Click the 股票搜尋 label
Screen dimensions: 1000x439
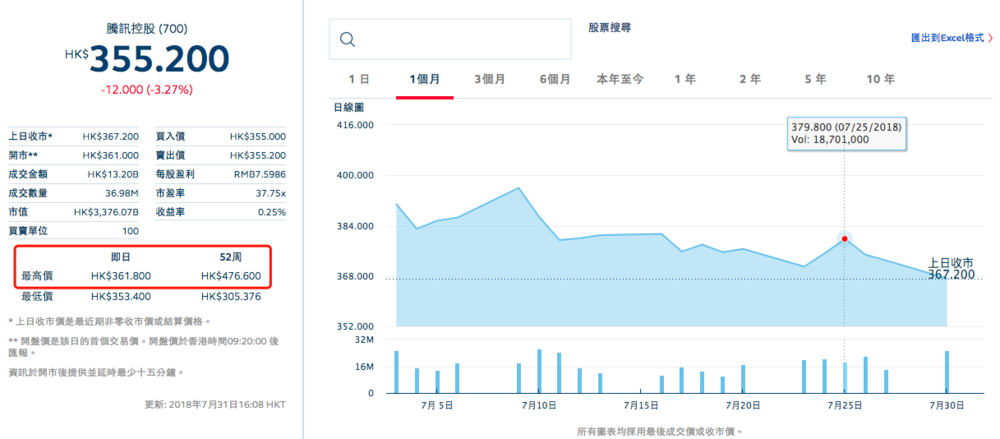click(x=610, y=28)
